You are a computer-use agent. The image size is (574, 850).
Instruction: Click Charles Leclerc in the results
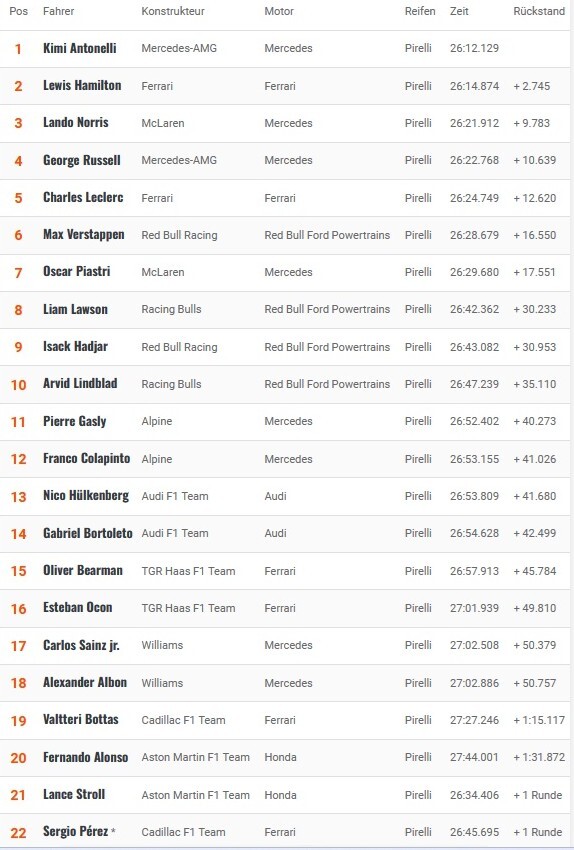point(83,197)
